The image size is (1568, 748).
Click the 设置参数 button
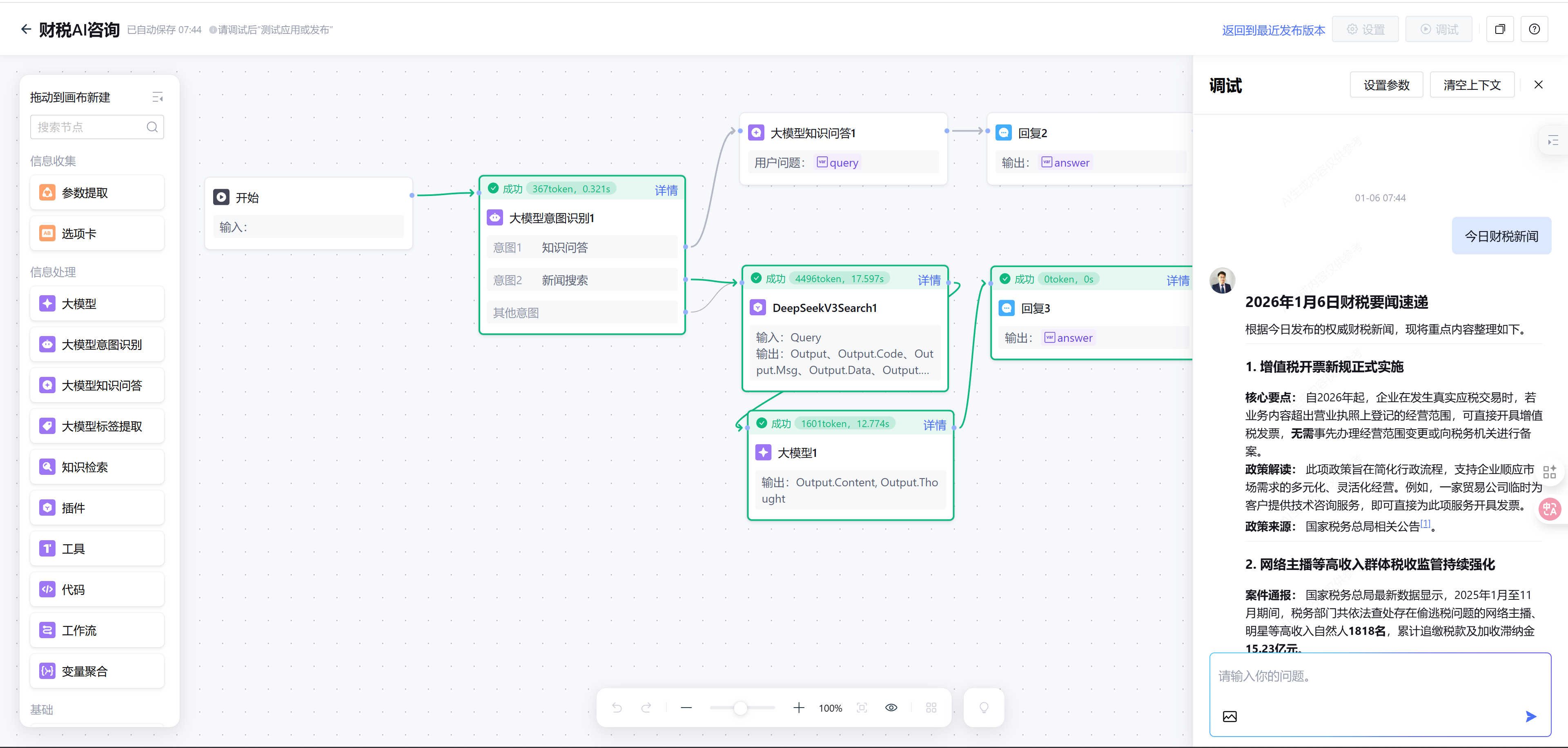tap(1386, 85)
